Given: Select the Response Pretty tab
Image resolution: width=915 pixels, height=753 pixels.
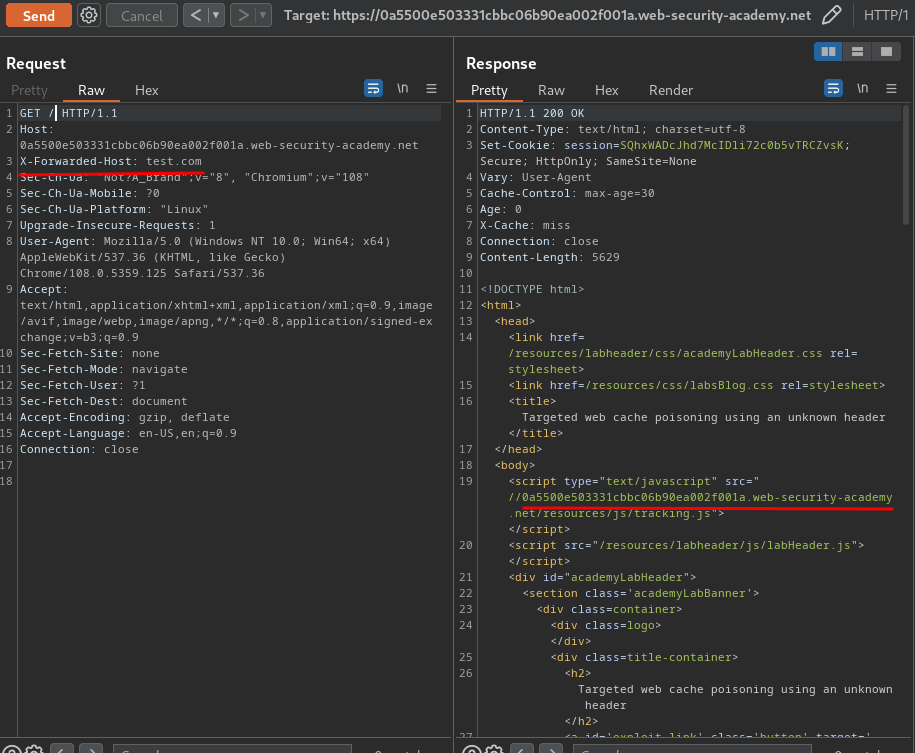Looking at the screenshot, I should [489, 90].
